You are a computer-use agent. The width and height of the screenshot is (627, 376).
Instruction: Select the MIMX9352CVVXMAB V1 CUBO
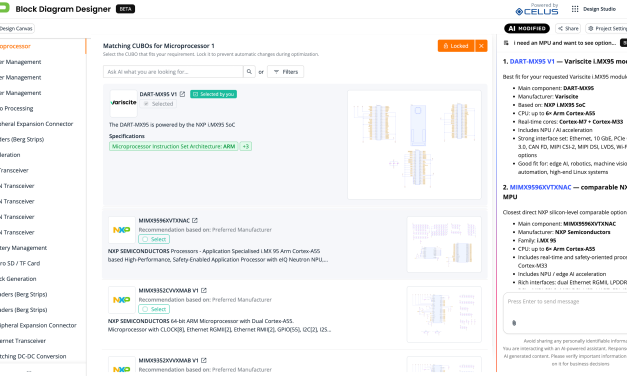154,309
